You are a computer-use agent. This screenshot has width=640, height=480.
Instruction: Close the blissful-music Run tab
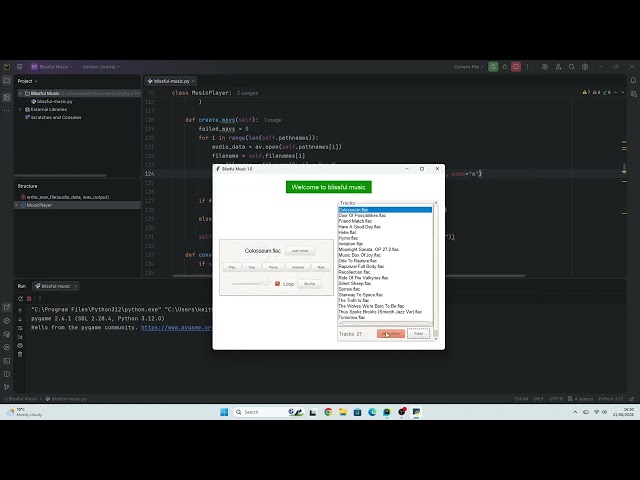coord(76,286)
